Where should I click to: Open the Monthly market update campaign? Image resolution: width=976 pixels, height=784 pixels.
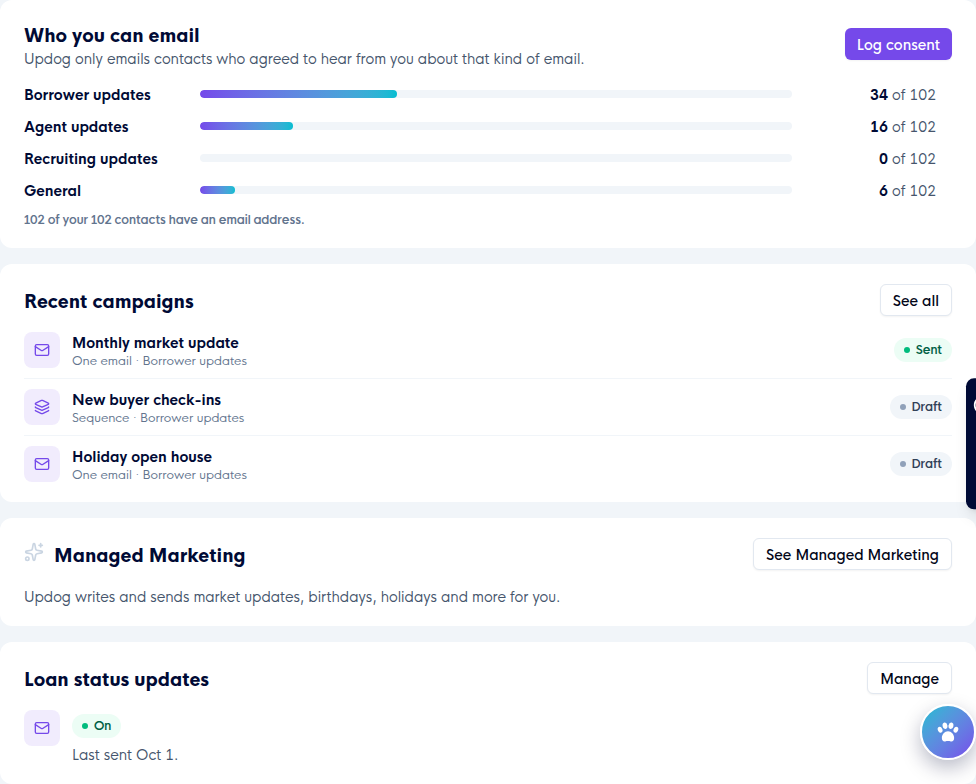487,350
